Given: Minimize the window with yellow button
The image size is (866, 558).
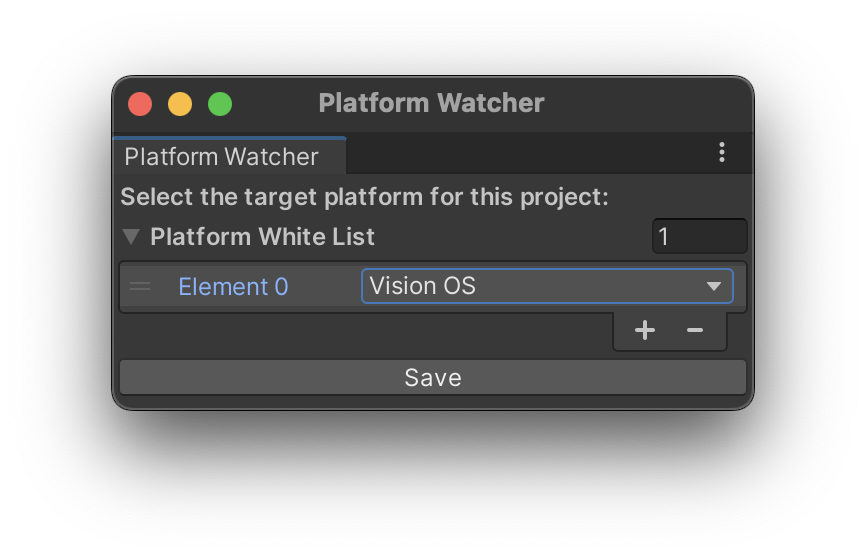Looking at the screenshot, I should point(180,103).
